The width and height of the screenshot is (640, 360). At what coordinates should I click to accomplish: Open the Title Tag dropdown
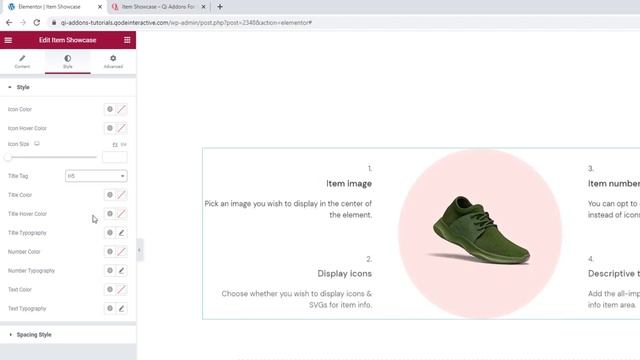pos(96,176)
